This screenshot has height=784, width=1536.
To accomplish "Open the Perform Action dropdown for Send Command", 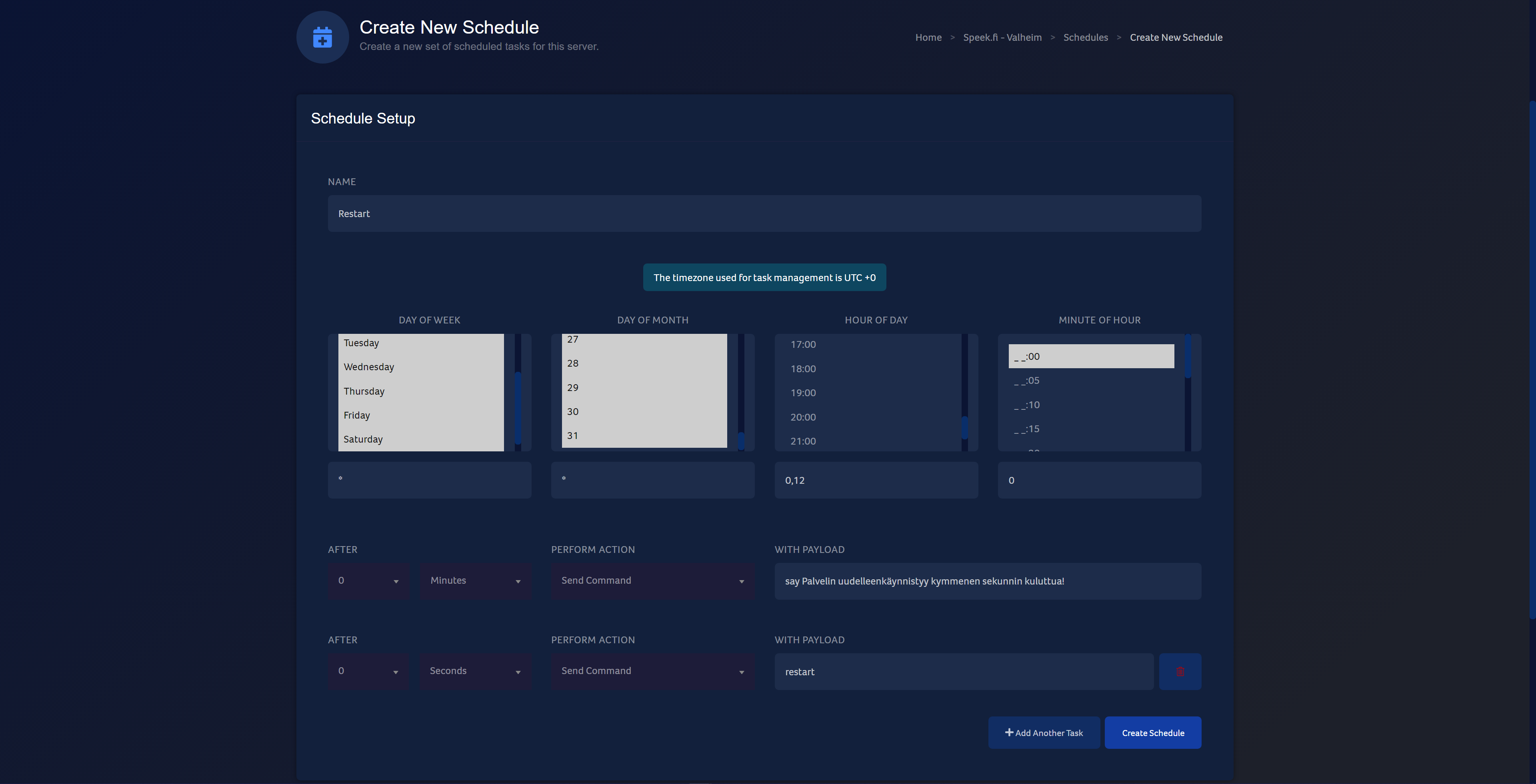I will 651,581.
